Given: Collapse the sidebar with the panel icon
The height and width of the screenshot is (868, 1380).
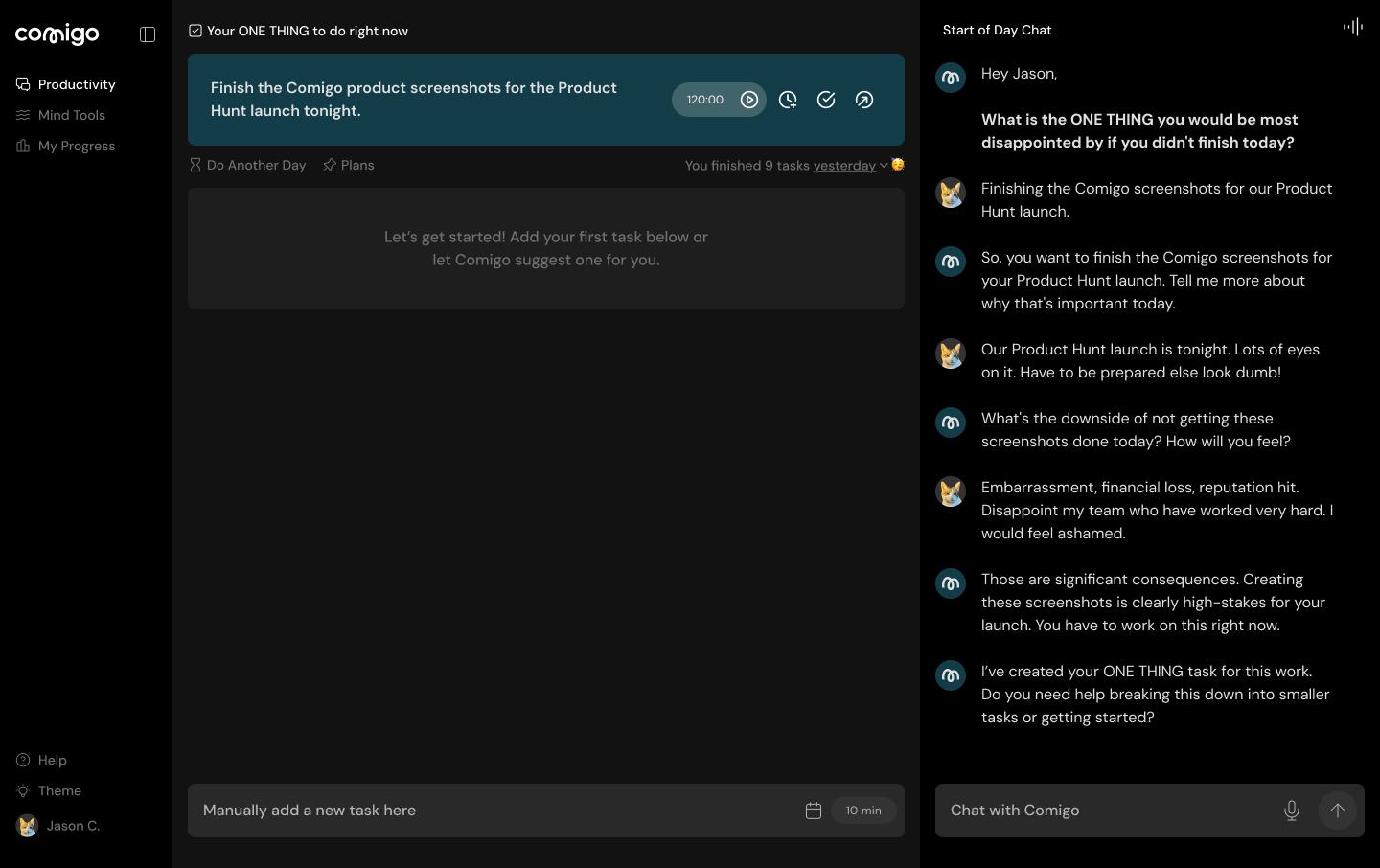Looking at the screenshot, I should tap(148, 34).
